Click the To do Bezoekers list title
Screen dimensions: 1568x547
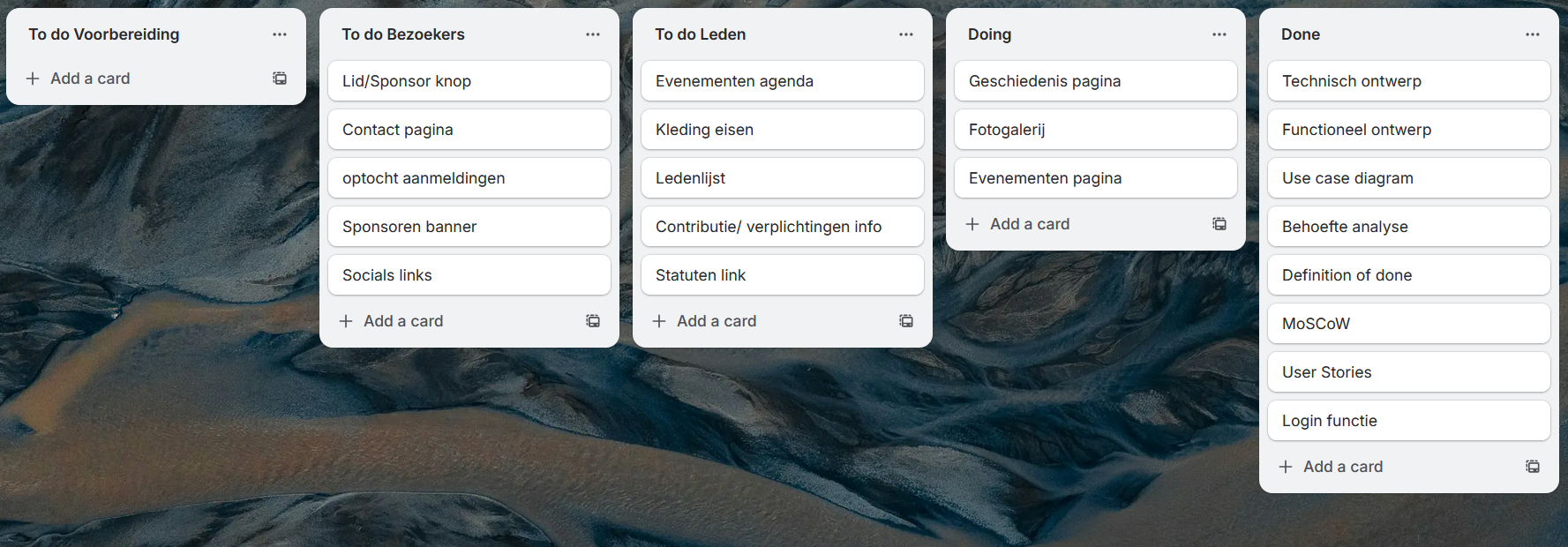tap(403, 34)
